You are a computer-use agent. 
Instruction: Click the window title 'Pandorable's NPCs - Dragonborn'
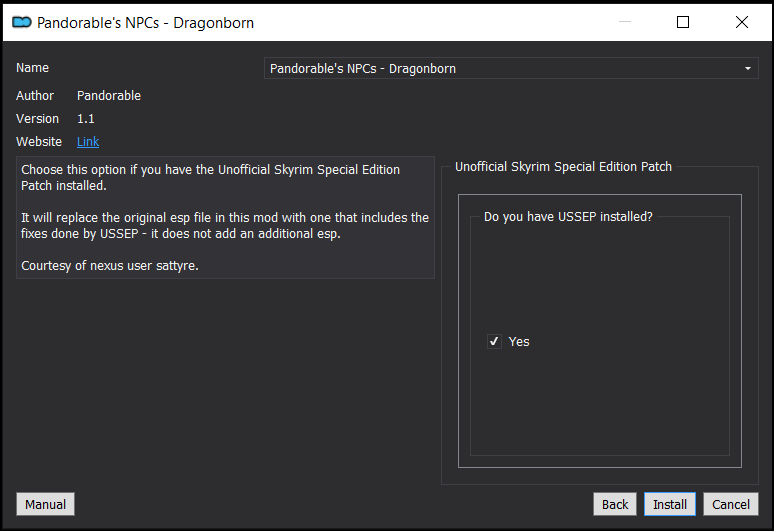[x=145, y=23]
